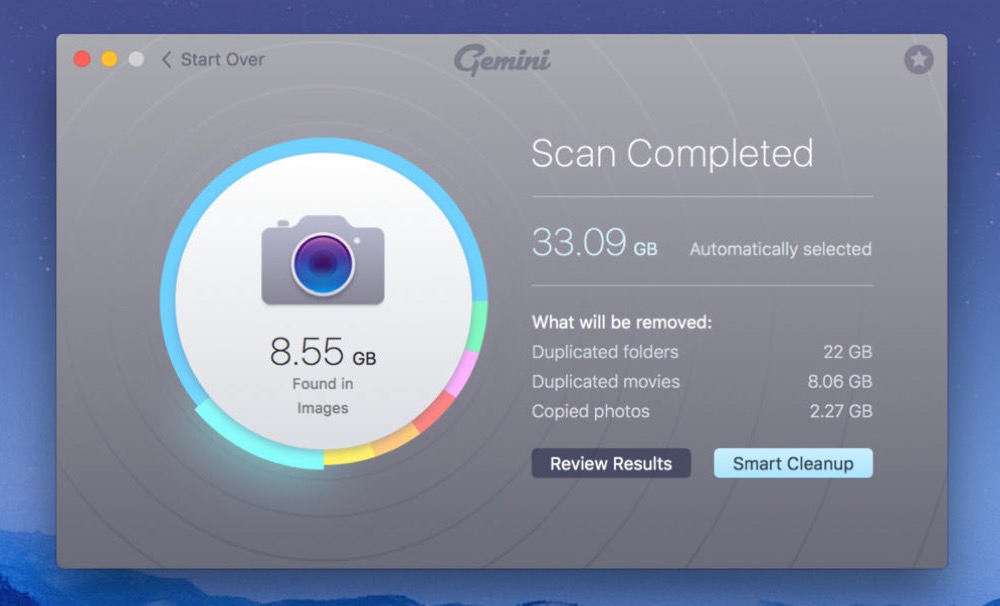This screenshot has width=1000, height=606.
Task: Click the back chevron beside Start Over
Action: point(166,60)
